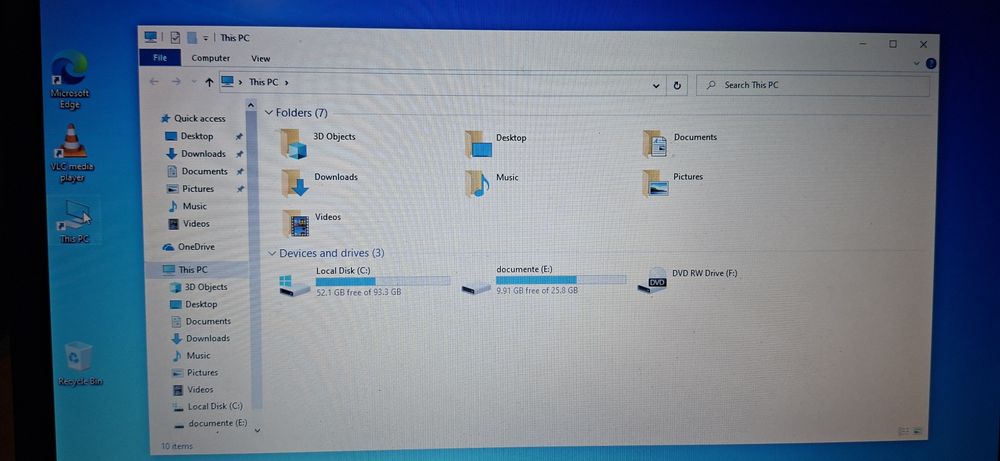This screenshot has width=1000, height=461.
Task: Open the Computer ribbon tab
Action: (210, 58)
